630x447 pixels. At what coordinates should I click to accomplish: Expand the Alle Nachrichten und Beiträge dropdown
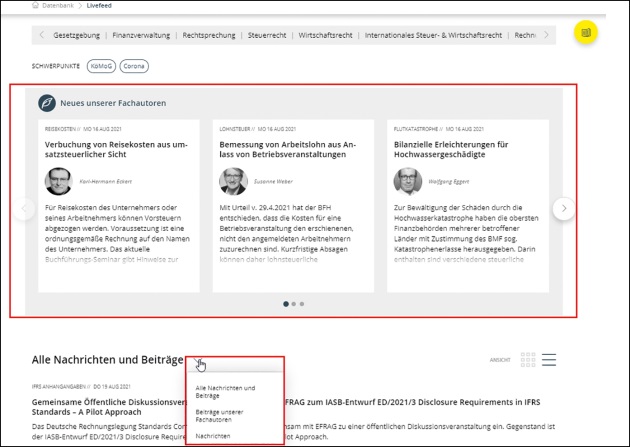(x=199, y=360)
